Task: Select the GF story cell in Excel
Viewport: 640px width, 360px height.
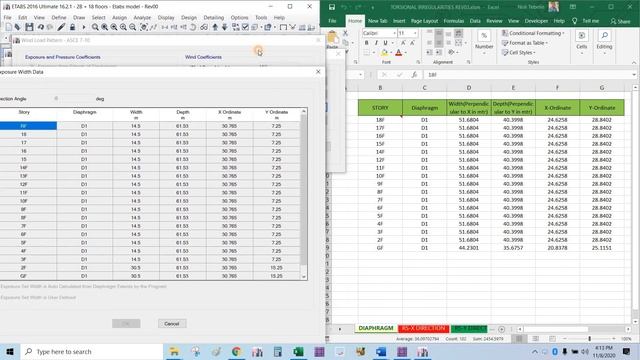Action: coord(380,248)
